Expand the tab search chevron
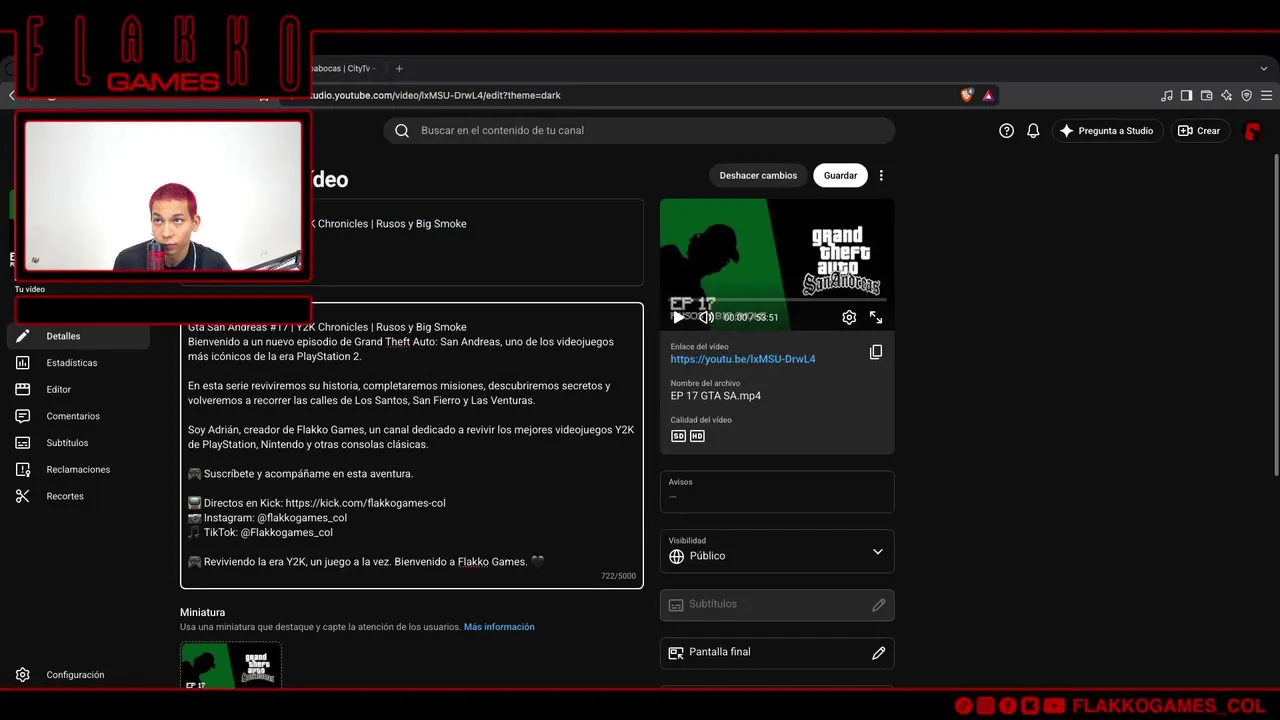 tap(1264, 68)
